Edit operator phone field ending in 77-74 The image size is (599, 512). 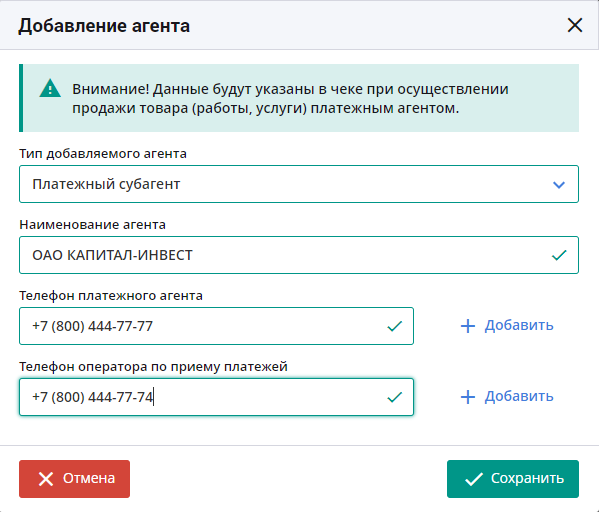pyautogui.click(x=216, y=397)
